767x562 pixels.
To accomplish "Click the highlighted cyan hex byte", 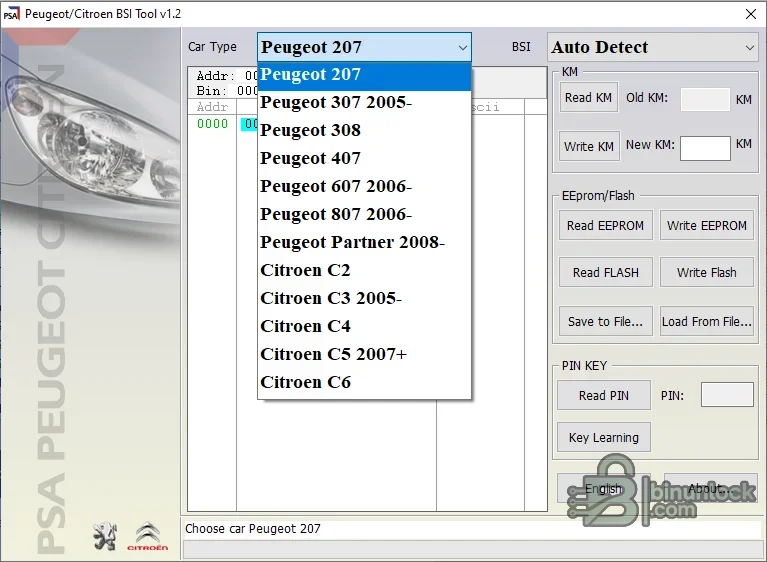I will point(249,124).
